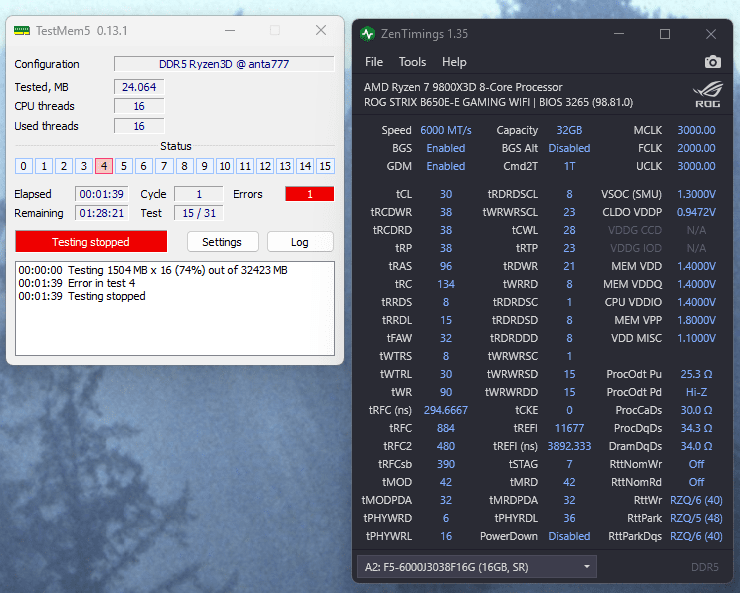Close the ZenTimings window
Image resolution: width=740 pixels, height=593 pixels.
(x=711, y=34)
